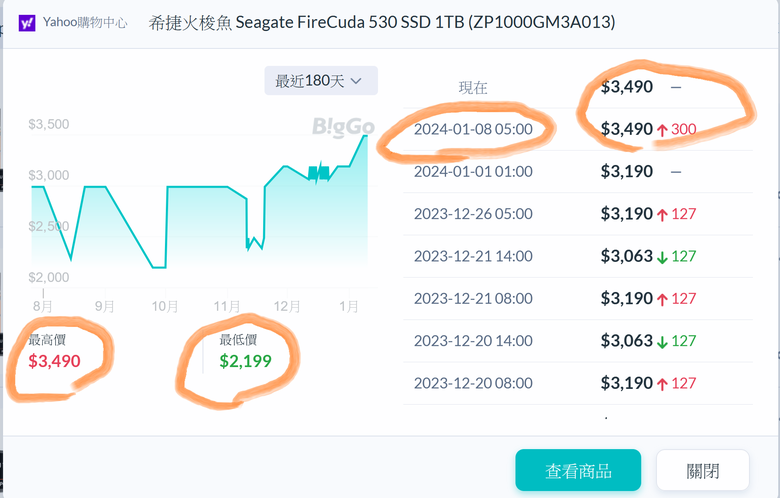780x498 pixels.
Task: Click the 10月 label on chart axis
Action: click(165, 306)
